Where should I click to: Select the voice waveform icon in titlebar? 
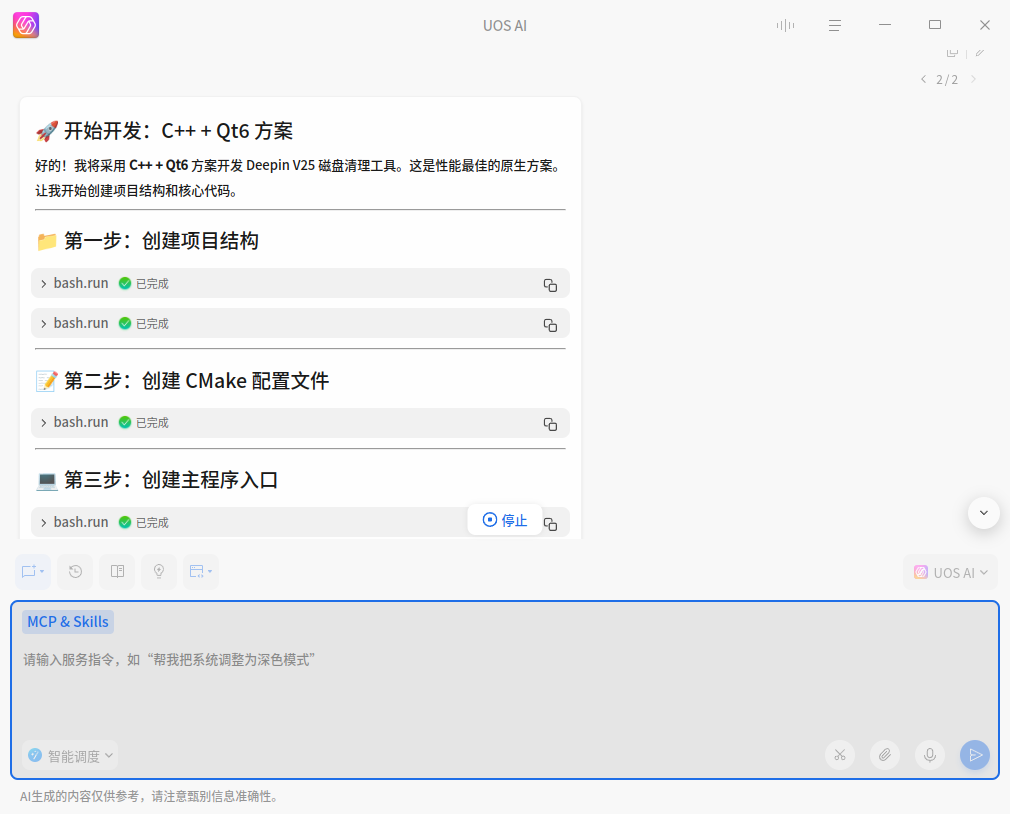click(x=785, y=25)
